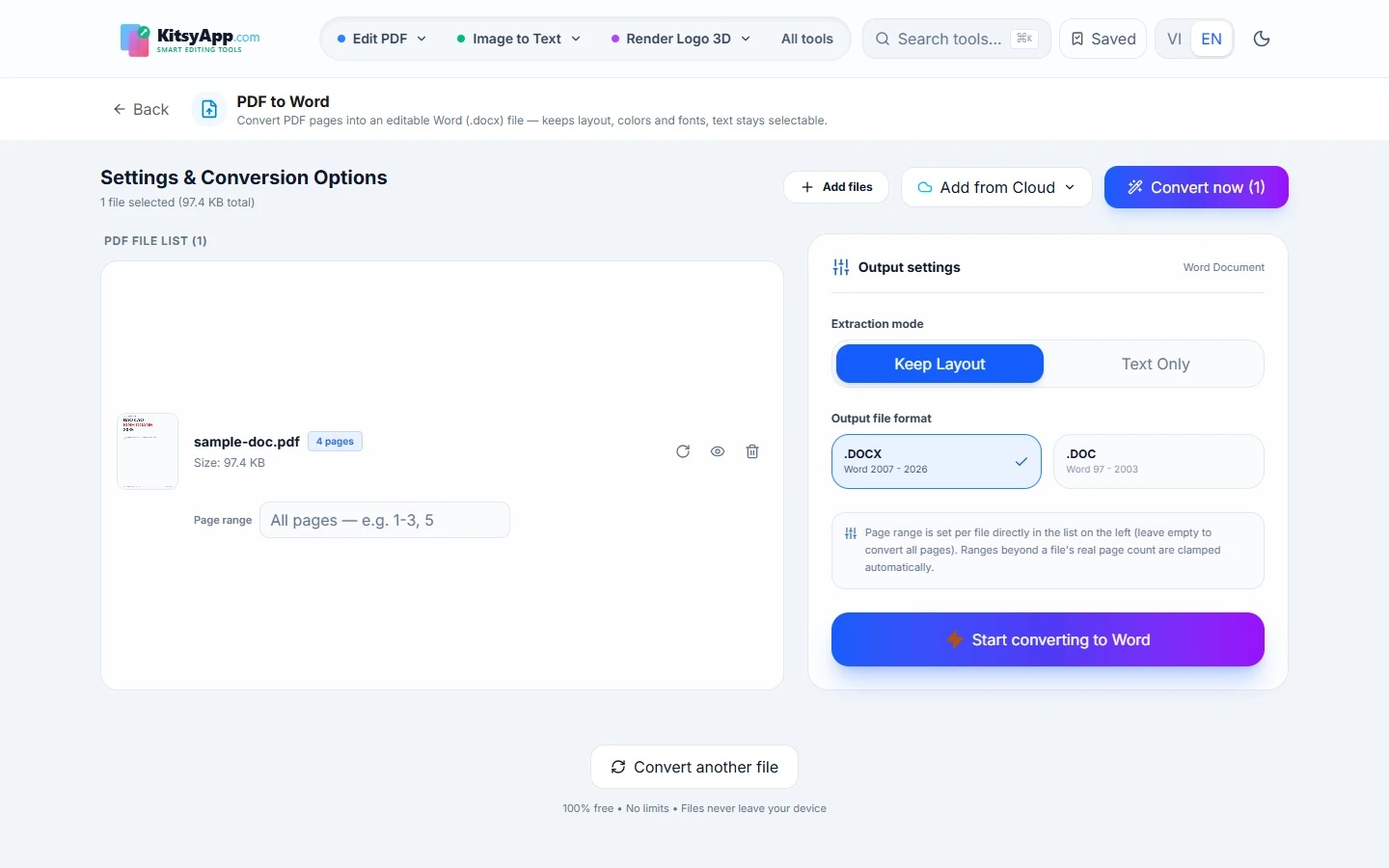Click the Word Document label

click(1223, 267)
